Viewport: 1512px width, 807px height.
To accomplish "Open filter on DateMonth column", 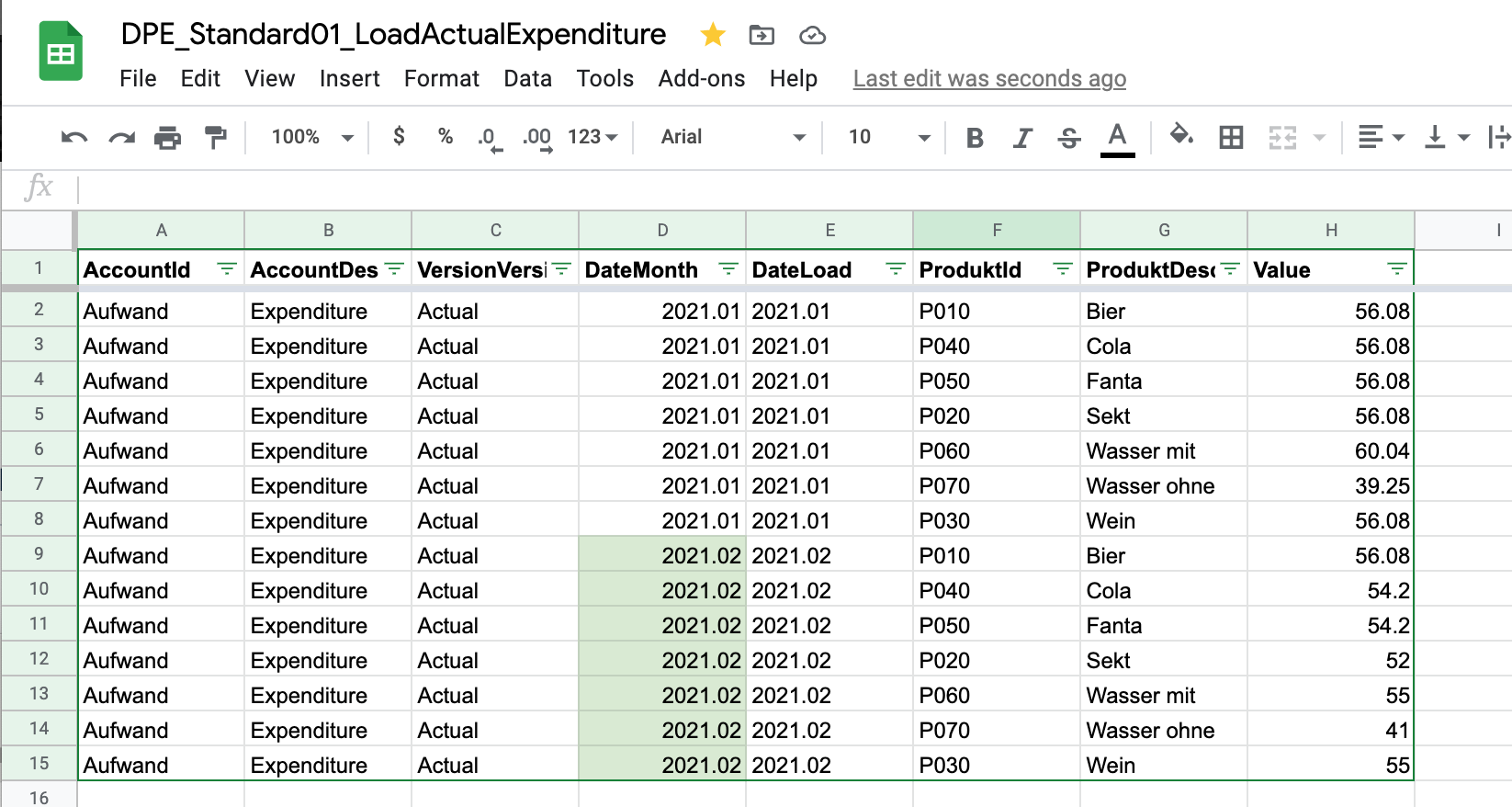I will pos(728,268).
